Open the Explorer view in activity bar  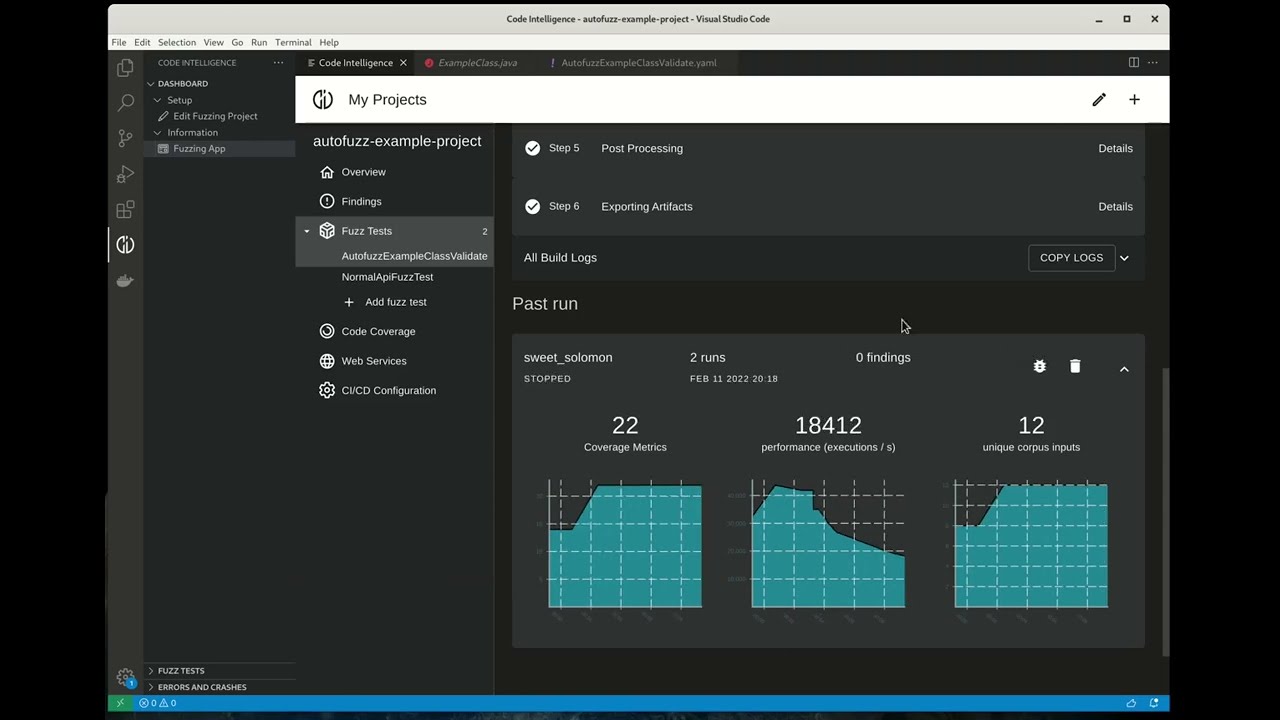(x=125, y=67)
